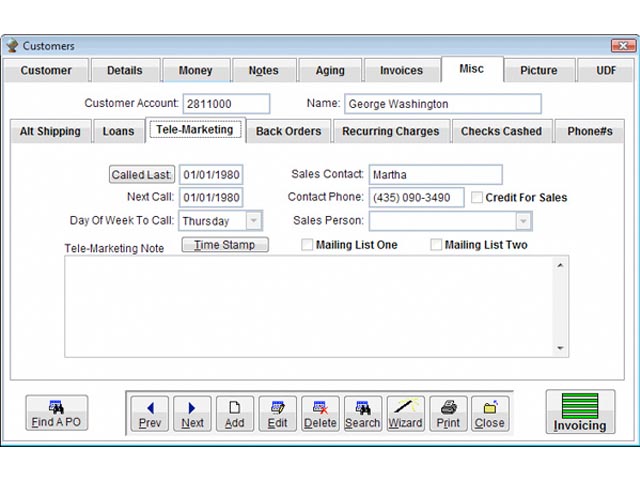Click the note scrollbar down arrow
640x480 pixels.
[x=560, y=348]
